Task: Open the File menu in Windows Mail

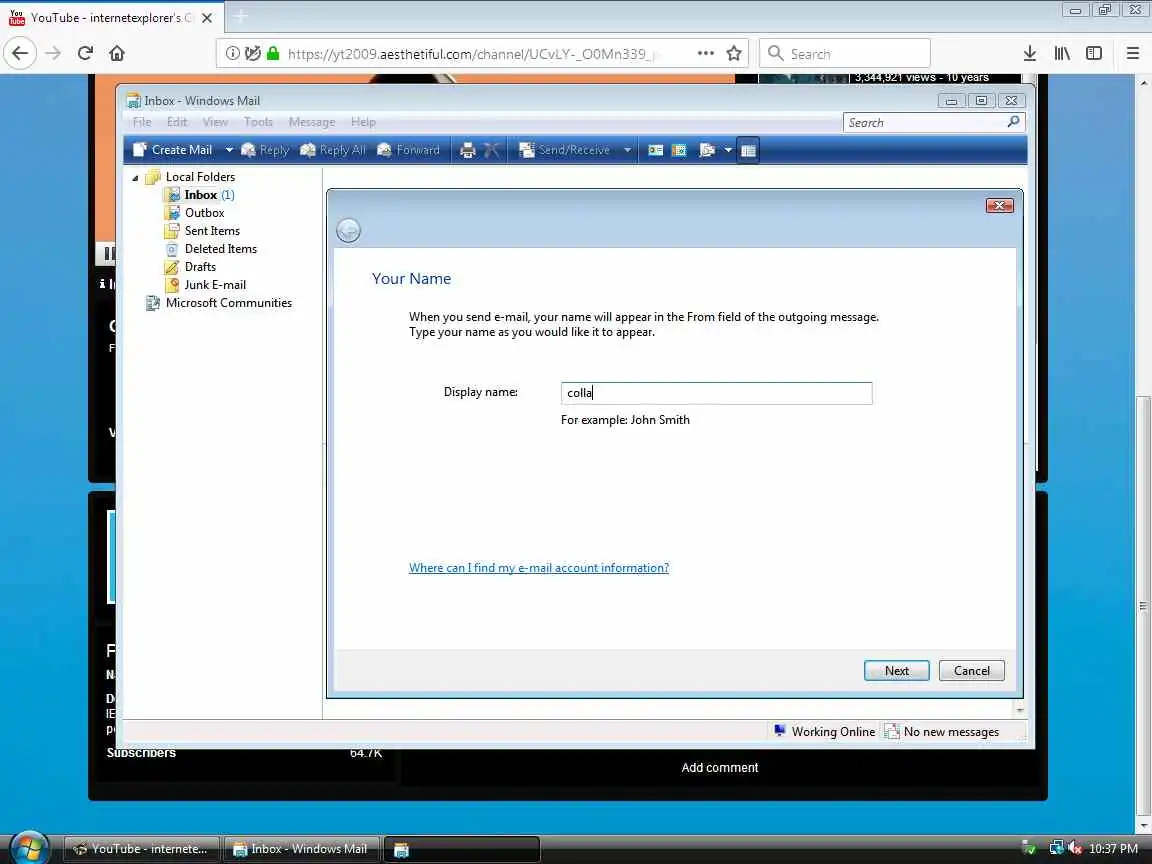Action: (142, 122)
